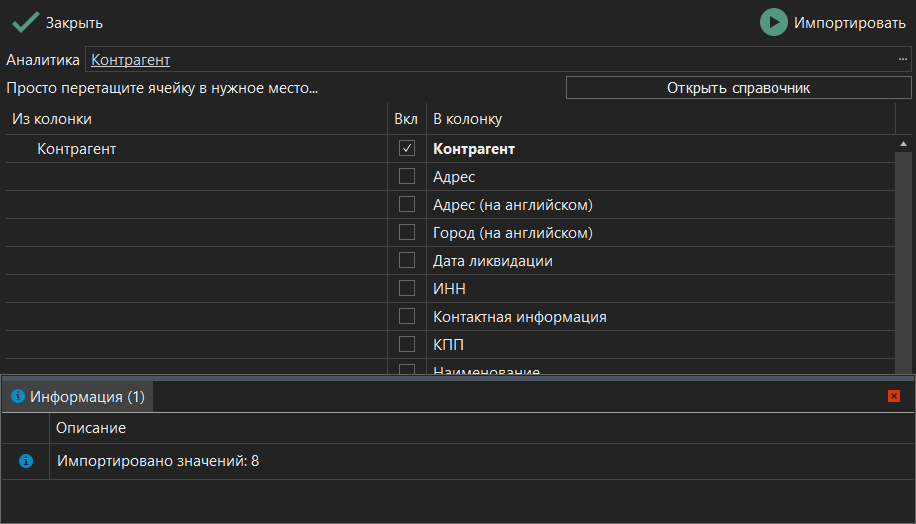The height and width of the screenshot is (524, 916).
Task: Select the КПП row text
Action: point(448,345)
